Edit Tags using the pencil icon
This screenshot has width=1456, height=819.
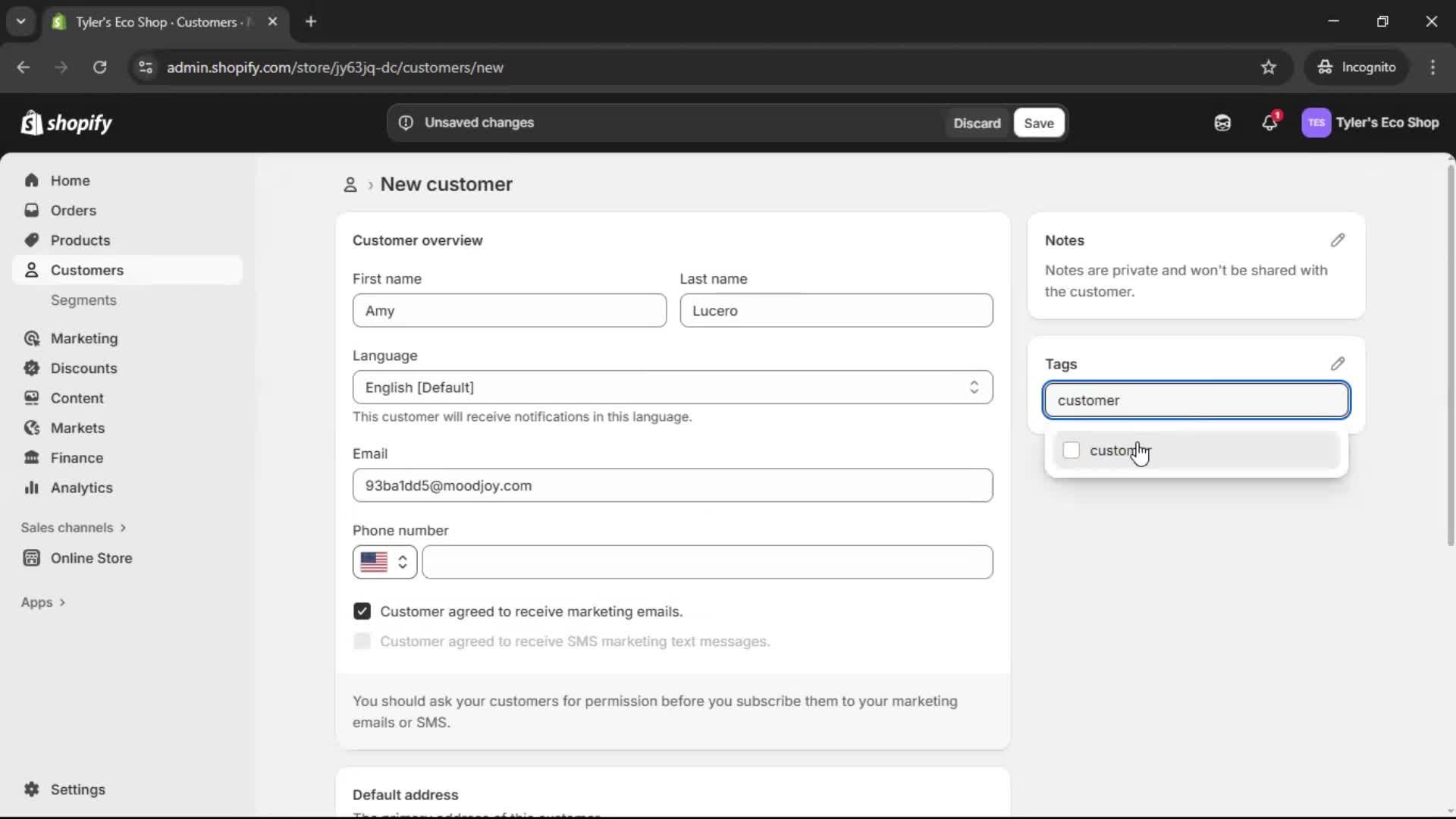click(x=1338, y=363)
